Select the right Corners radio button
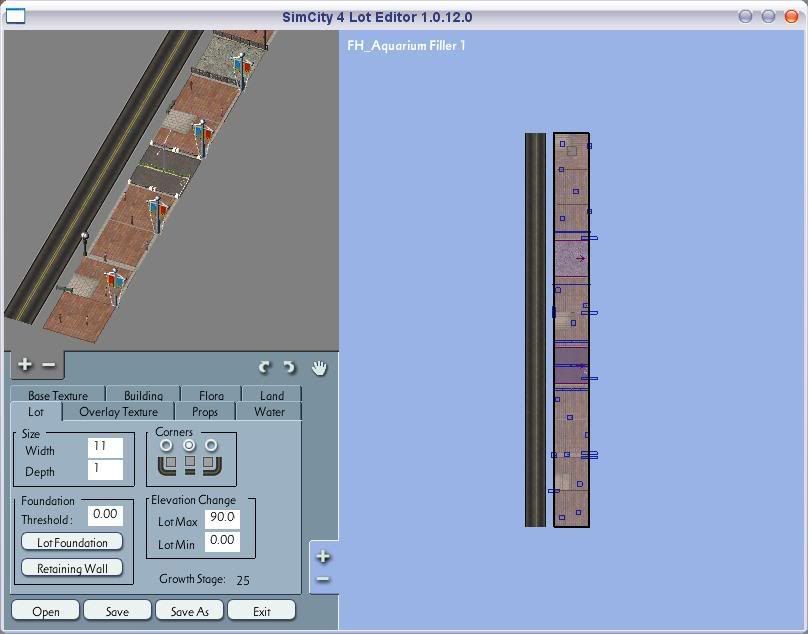Viewport: 808px width, 634px height. point(211,444)
